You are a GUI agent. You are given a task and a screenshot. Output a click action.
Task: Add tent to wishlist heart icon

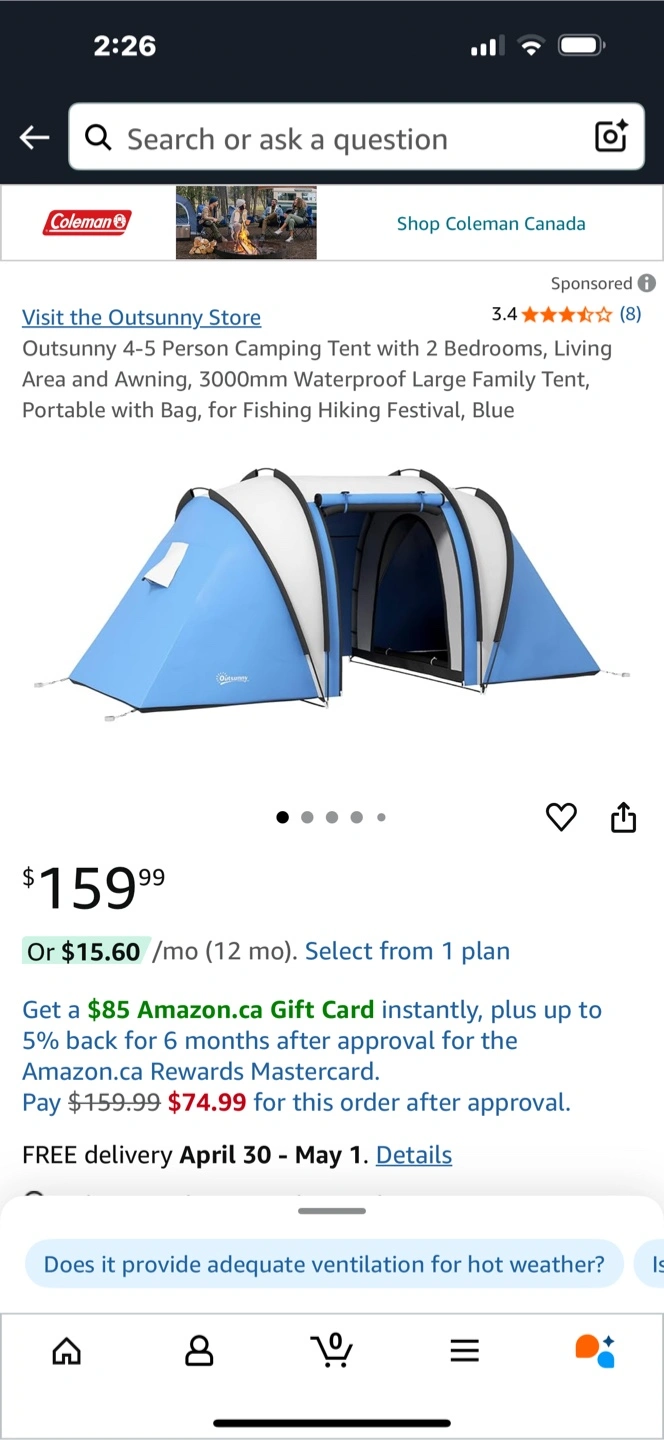561,817
